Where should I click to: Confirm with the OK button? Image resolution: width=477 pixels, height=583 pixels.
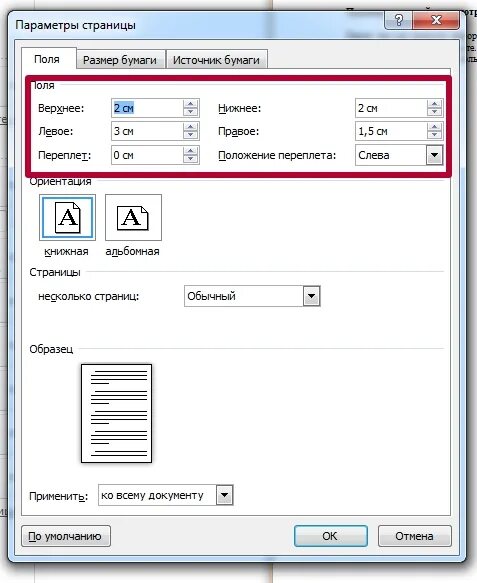click(x=331, y=536)
